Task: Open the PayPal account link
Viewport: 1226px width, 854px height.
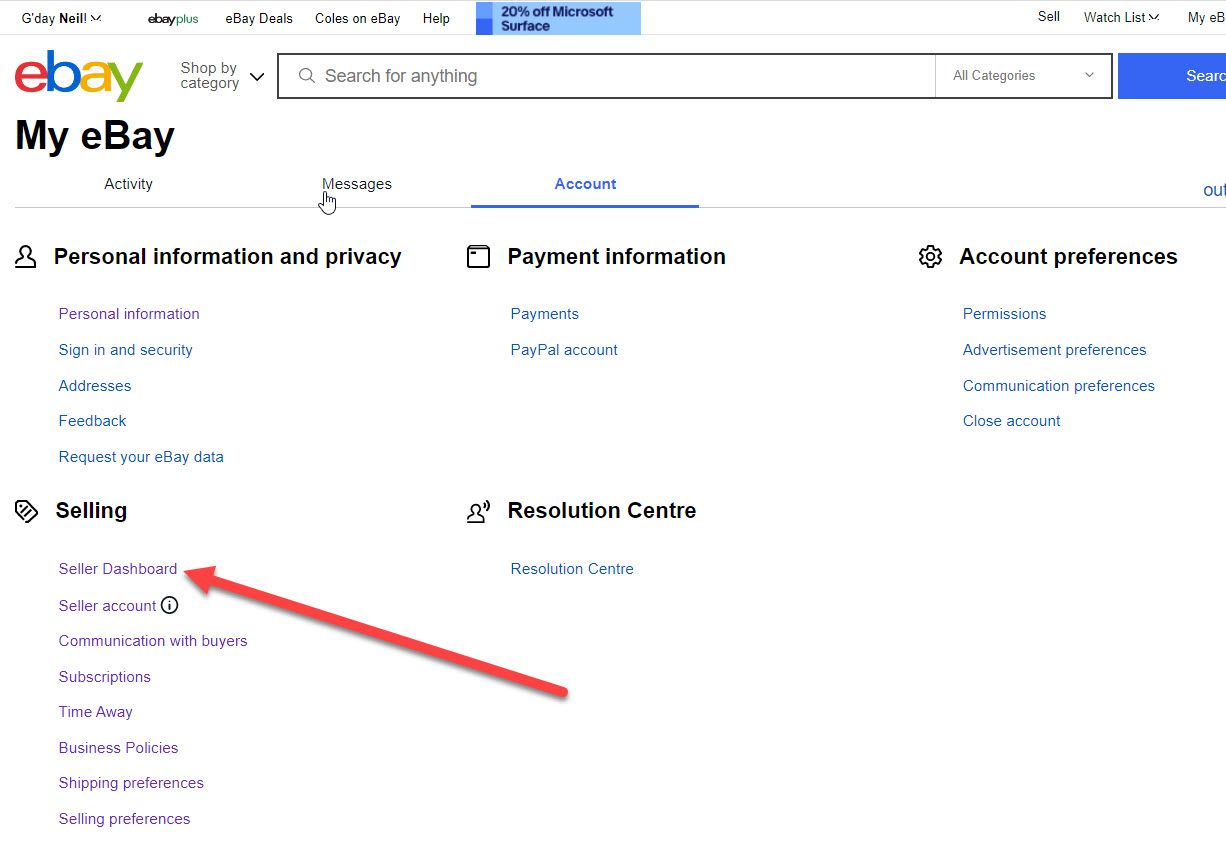Action: (564, 350)
